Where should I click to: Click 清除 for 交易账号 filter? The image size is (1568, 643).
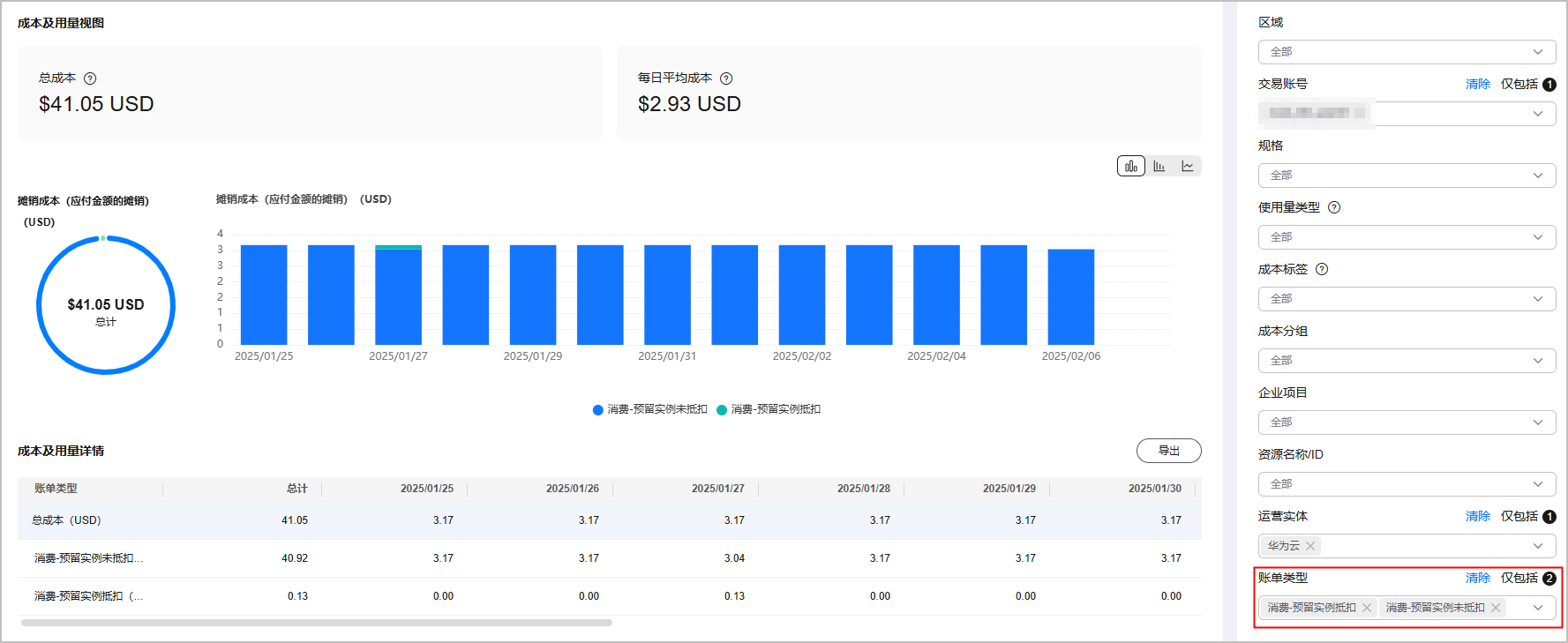click(1478, 84)
